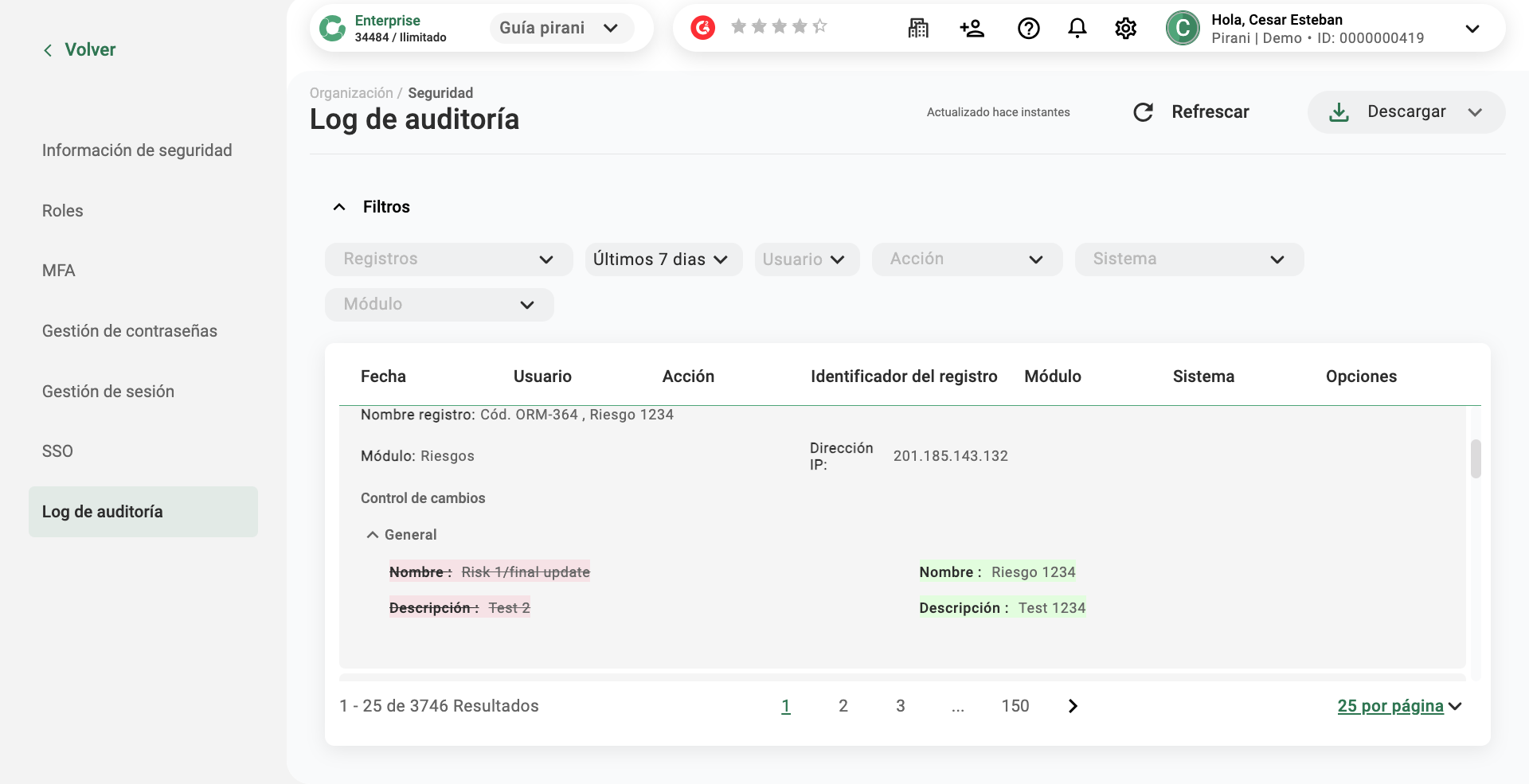Screen dimensions: 1529x784
Task: Go to next page of results
Action: point(1073,706)
